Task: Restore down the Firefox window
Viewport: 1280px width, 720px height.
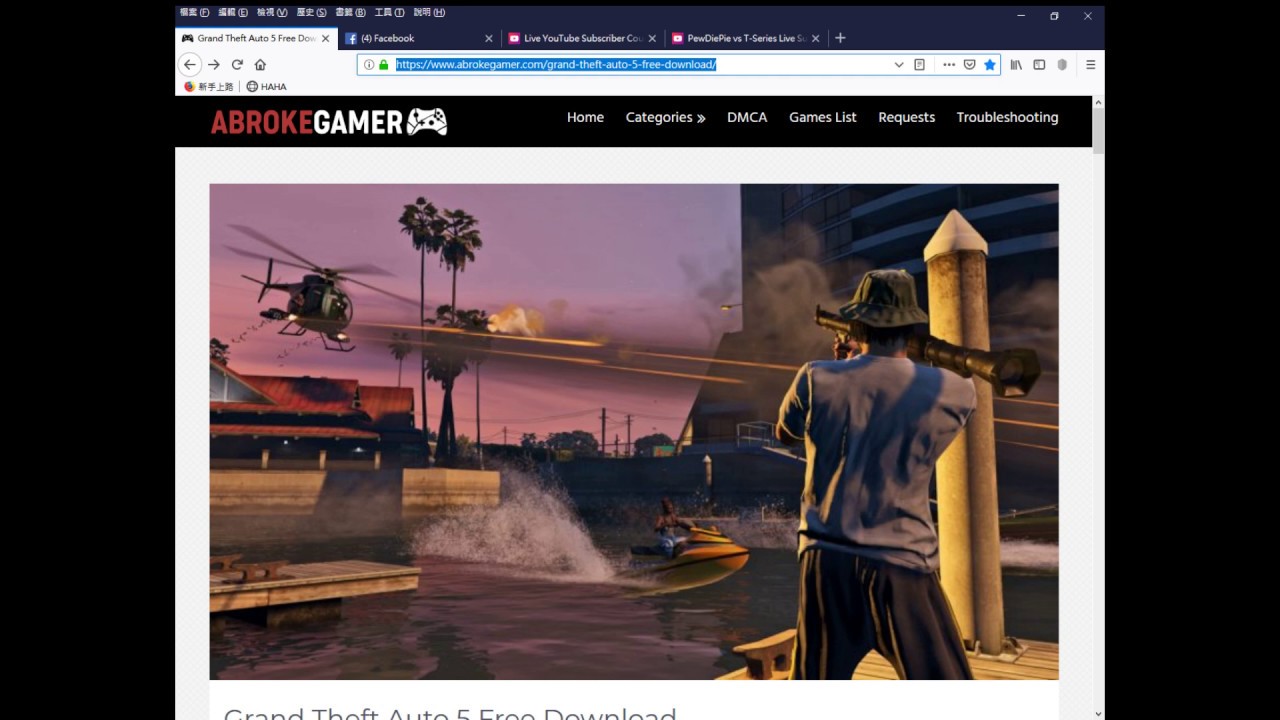Action: tap(1054, 16)
